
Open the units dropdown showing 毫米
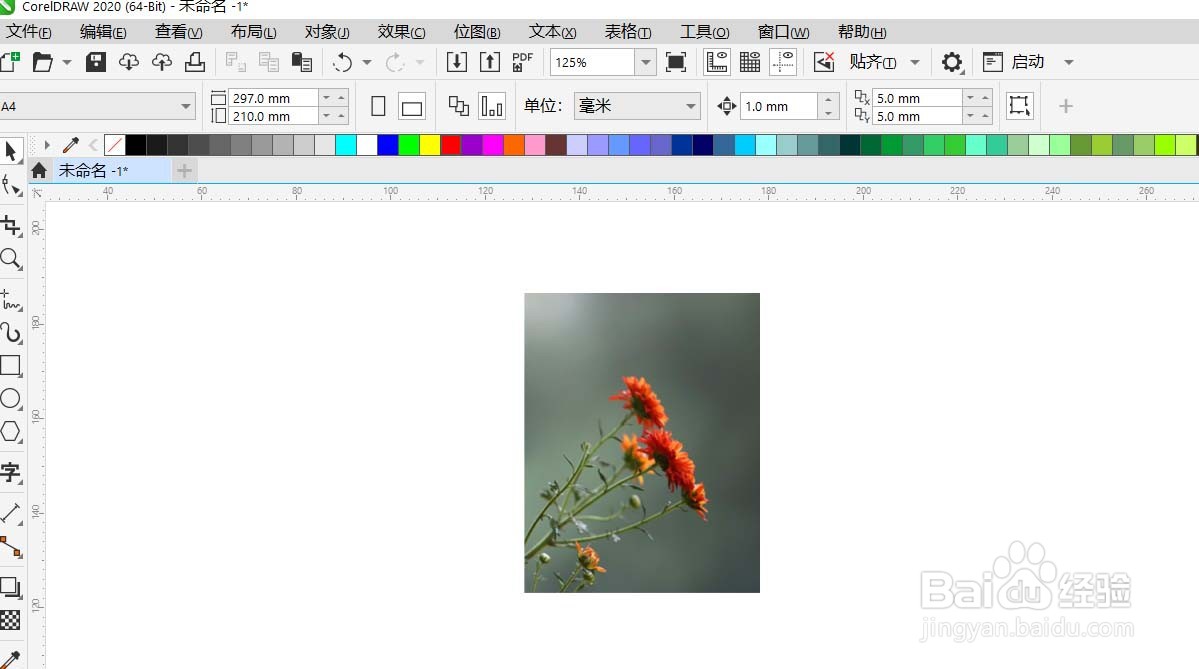[x=690, y=105]
